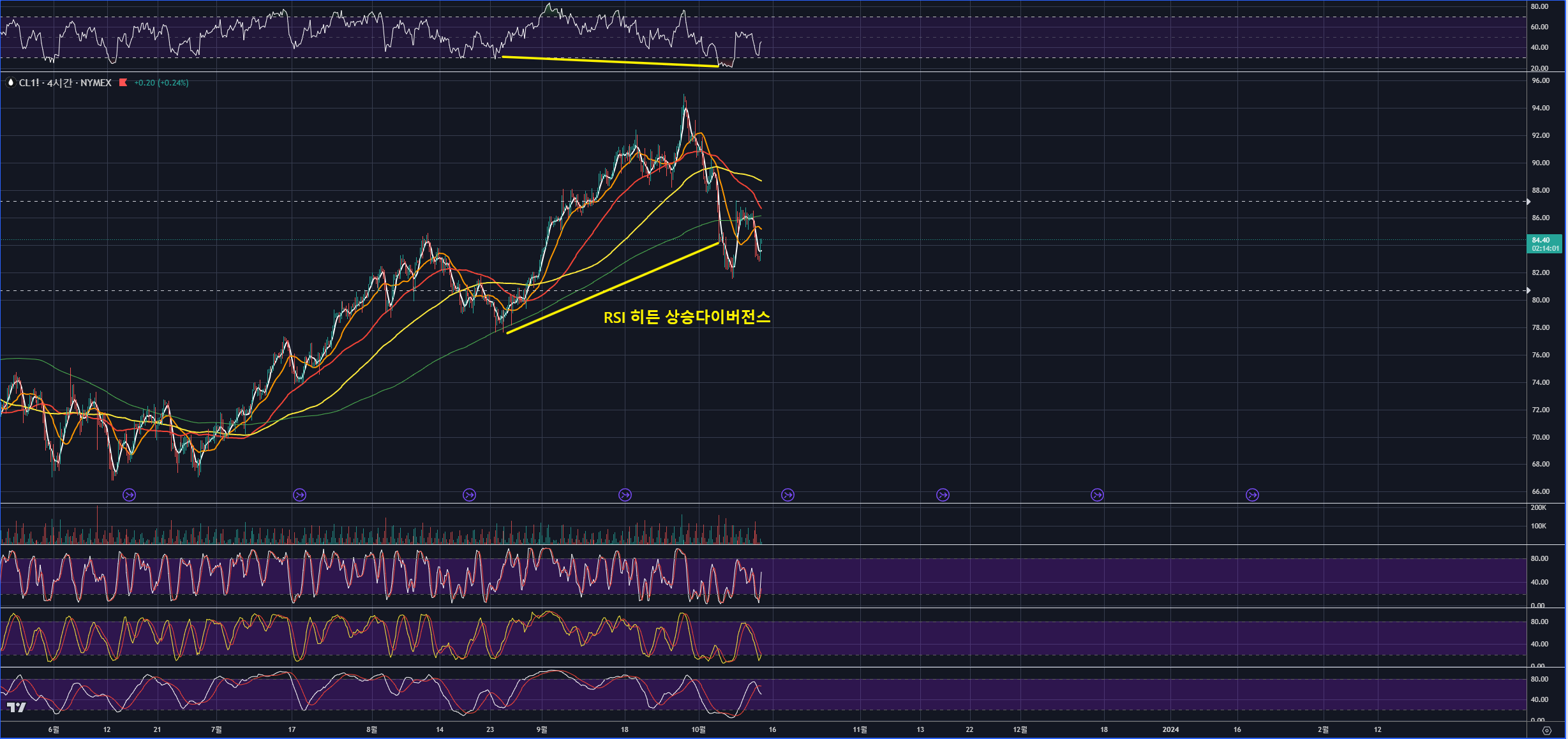Click the 96.00 label on the price axis
Screen dimensions: 1568x739
tap(1540, 81)
